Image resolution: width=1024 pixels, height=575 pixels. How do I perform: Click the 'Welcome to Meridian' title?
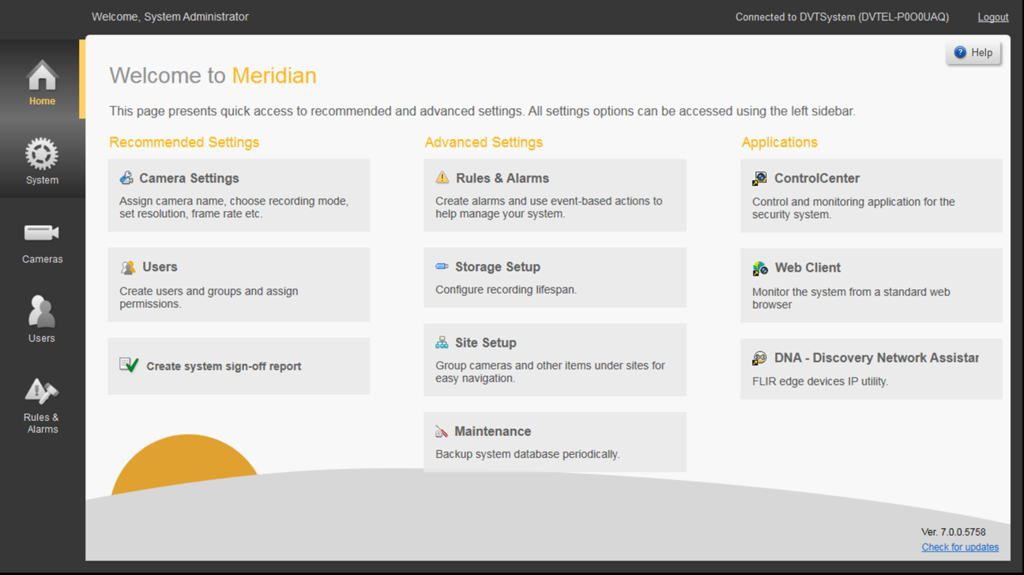pyautogui.click(x=213, y=75)
